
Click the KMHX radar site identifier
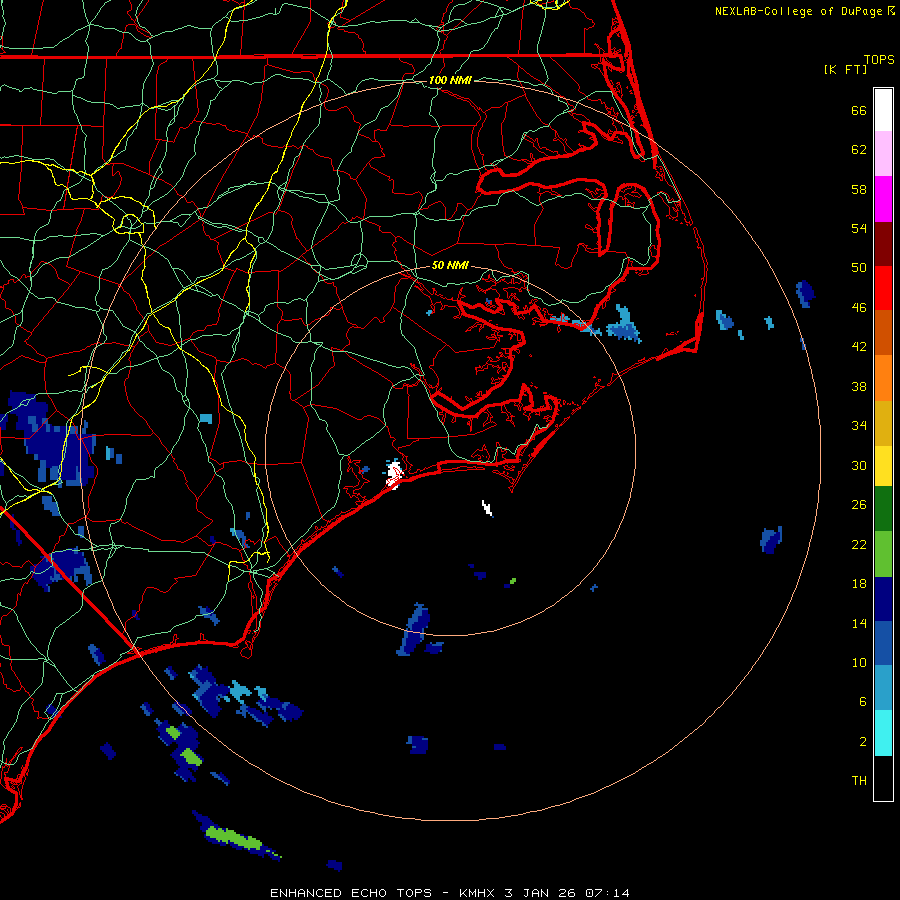(478, 893)
